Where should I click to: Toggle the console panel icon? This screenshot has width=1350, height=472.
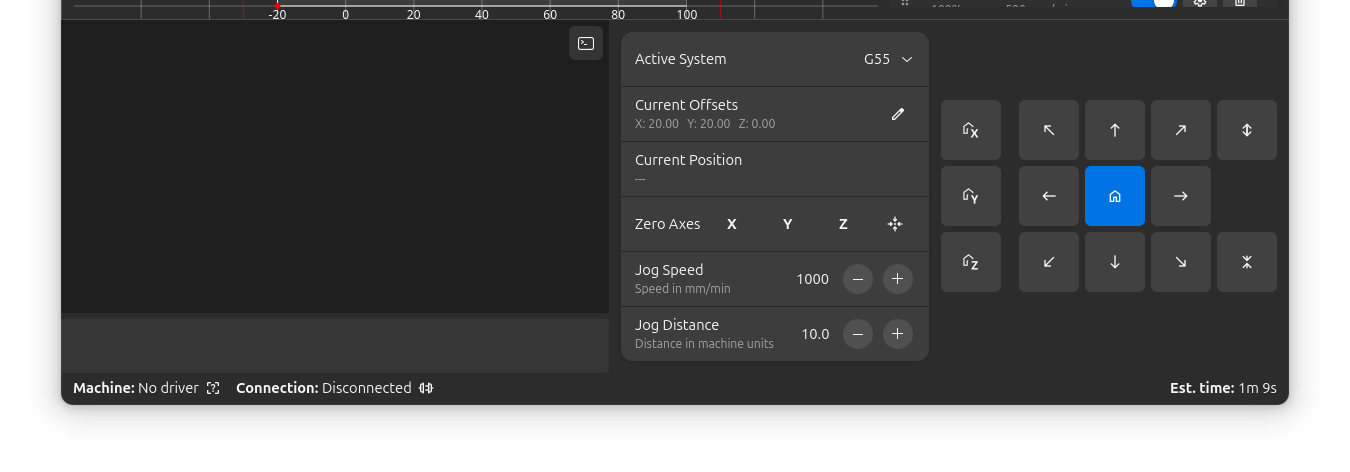coord(586,43)
